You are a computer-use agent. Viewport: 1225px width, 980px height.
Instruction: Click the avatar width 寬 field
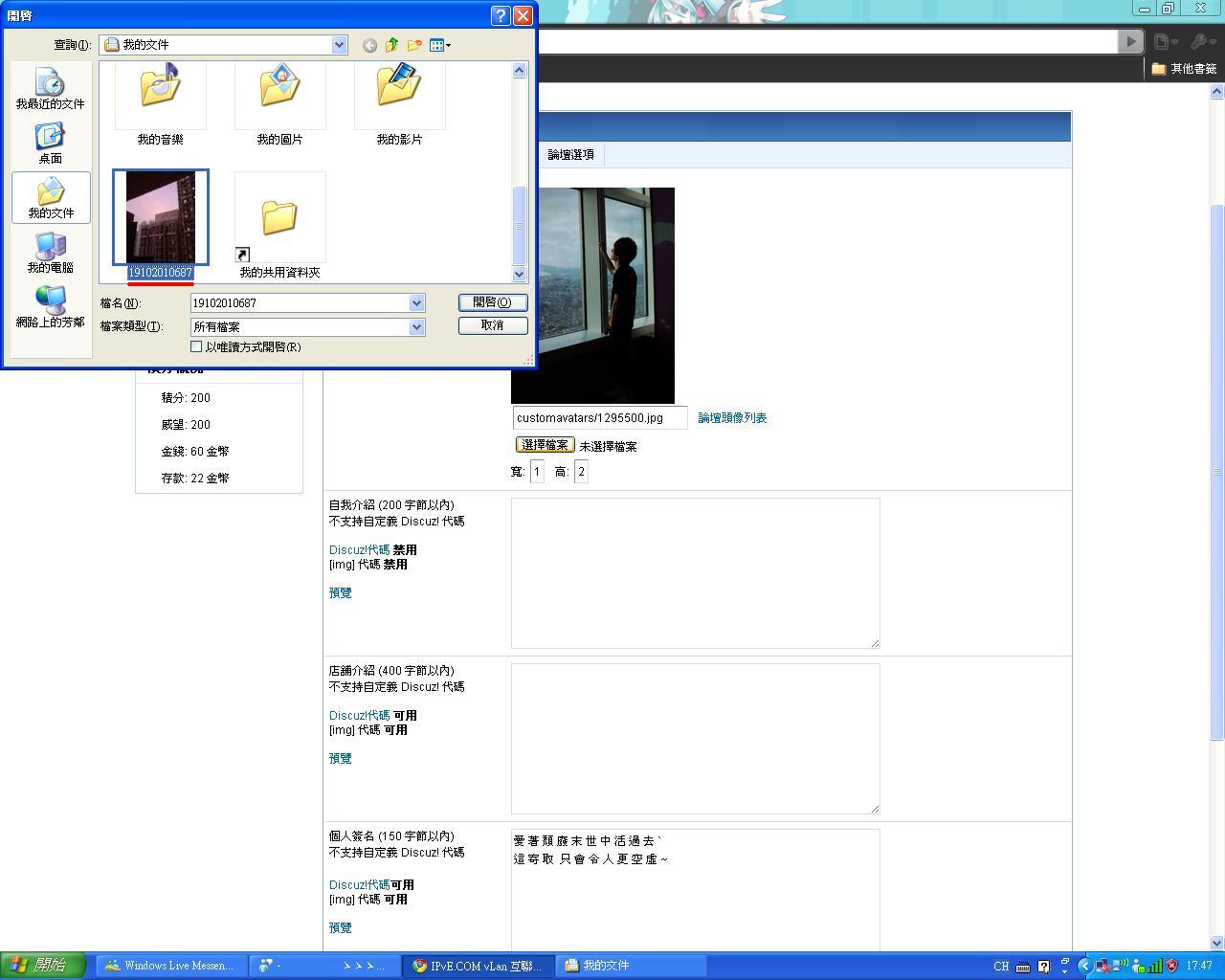pos(537,472)
